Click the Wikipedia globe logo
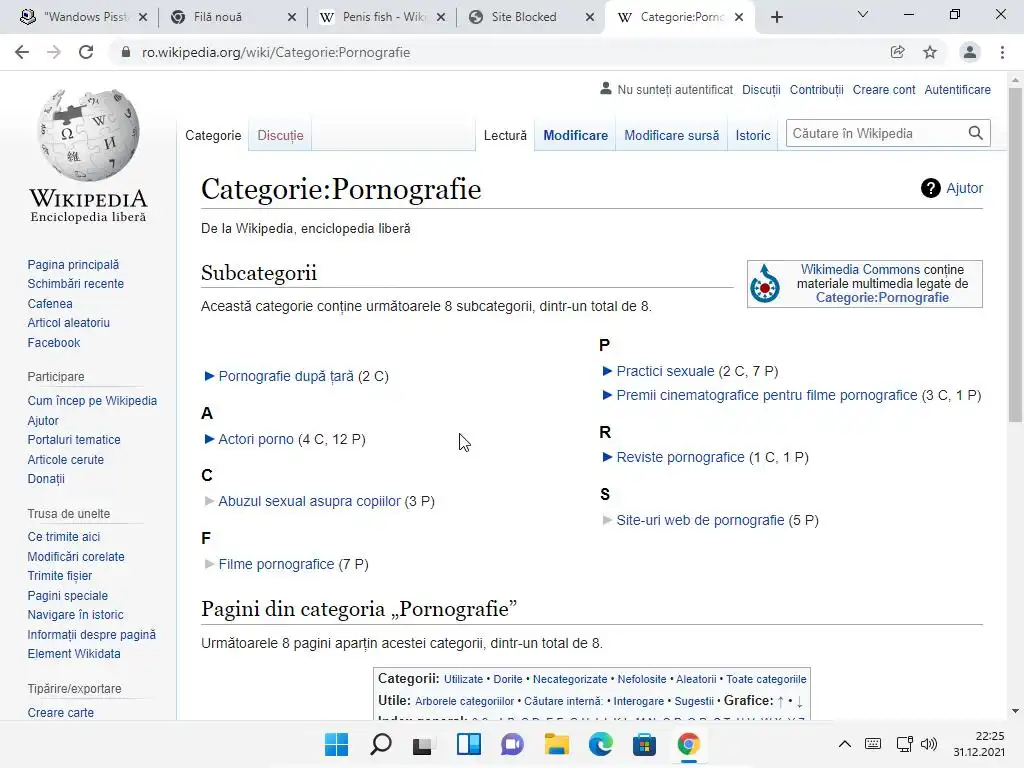 click(x=88, y=135)
